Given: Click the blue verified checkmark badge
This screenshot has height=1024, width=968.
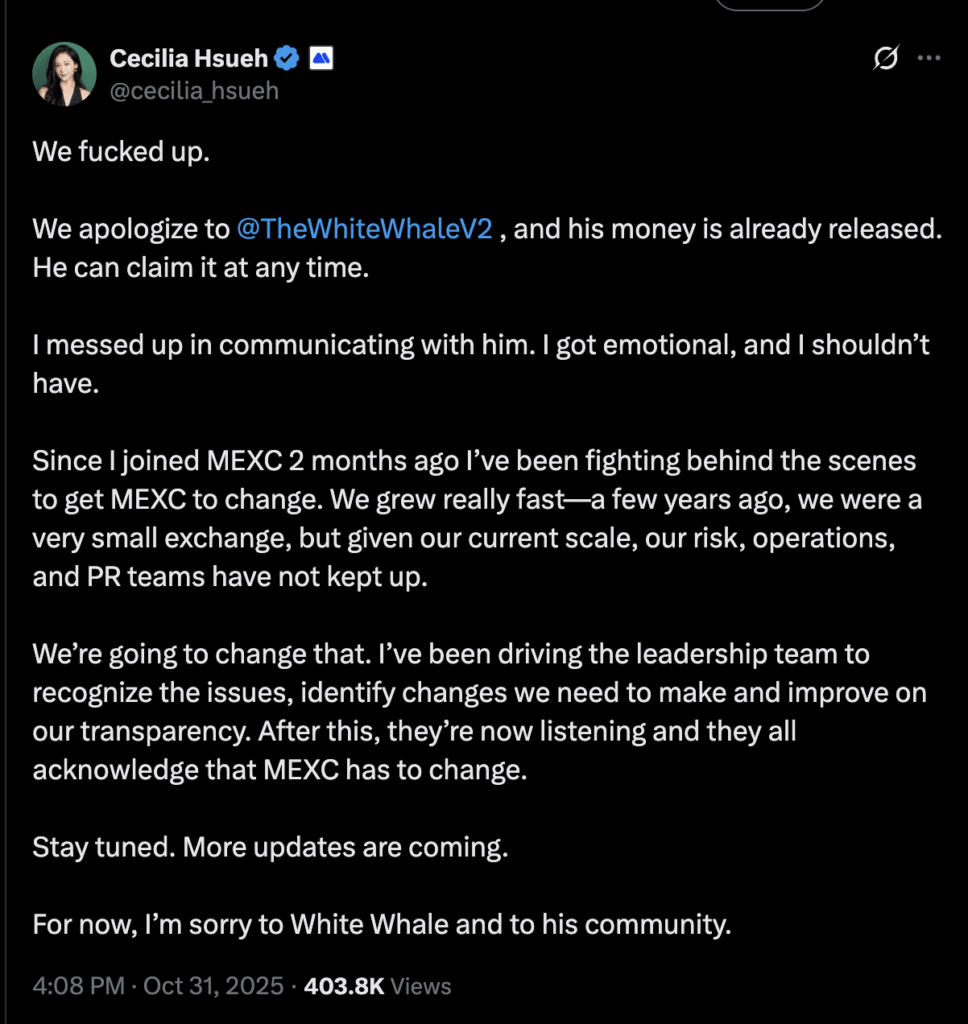Looking at the screenshot, I should [x=288, y=59].
